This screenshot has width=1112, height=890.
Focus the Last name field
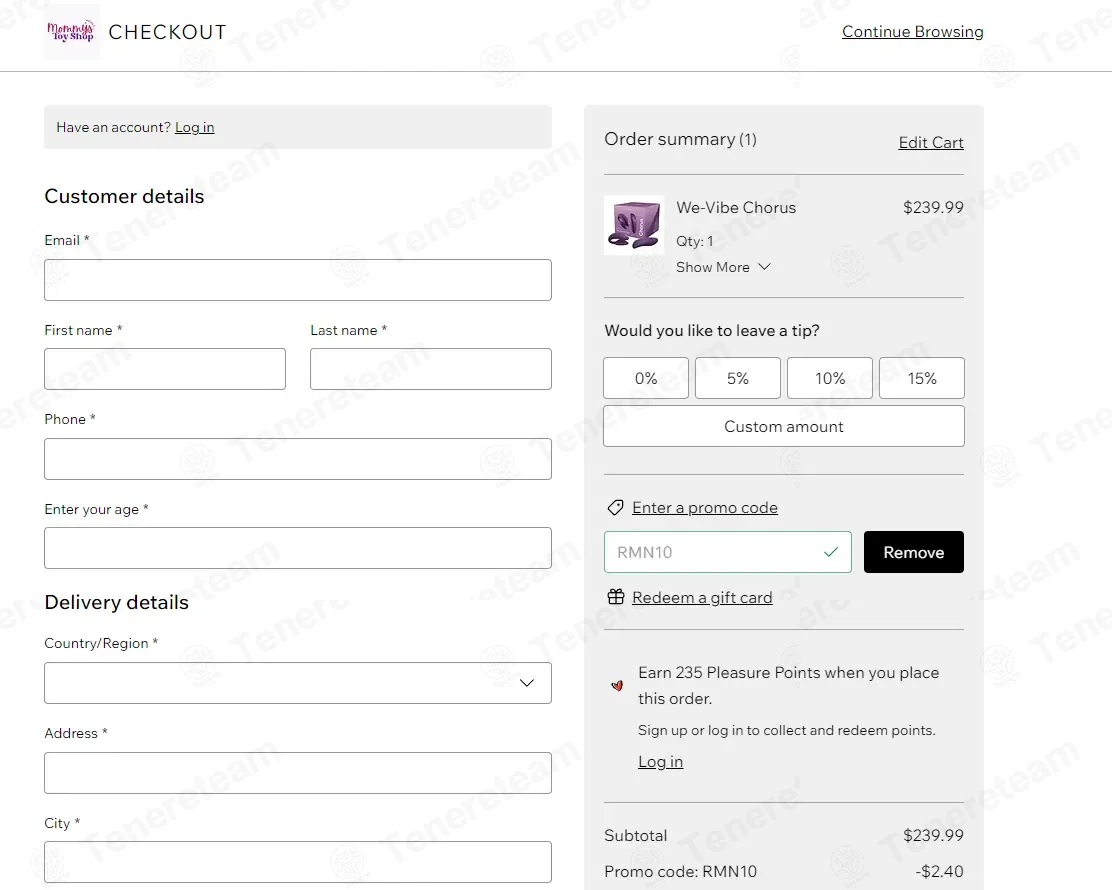click(430, 369)
